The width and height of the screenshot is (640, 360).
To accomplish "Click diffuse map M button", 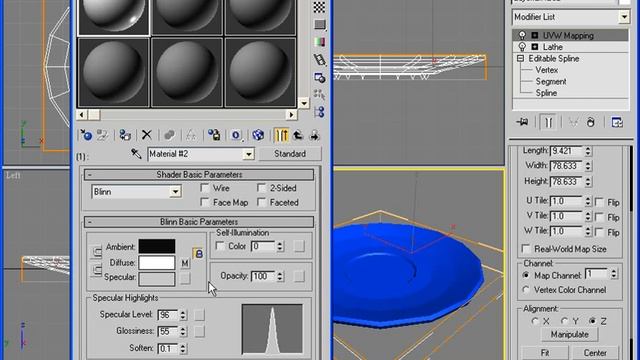I will click(x=185, y=263).
